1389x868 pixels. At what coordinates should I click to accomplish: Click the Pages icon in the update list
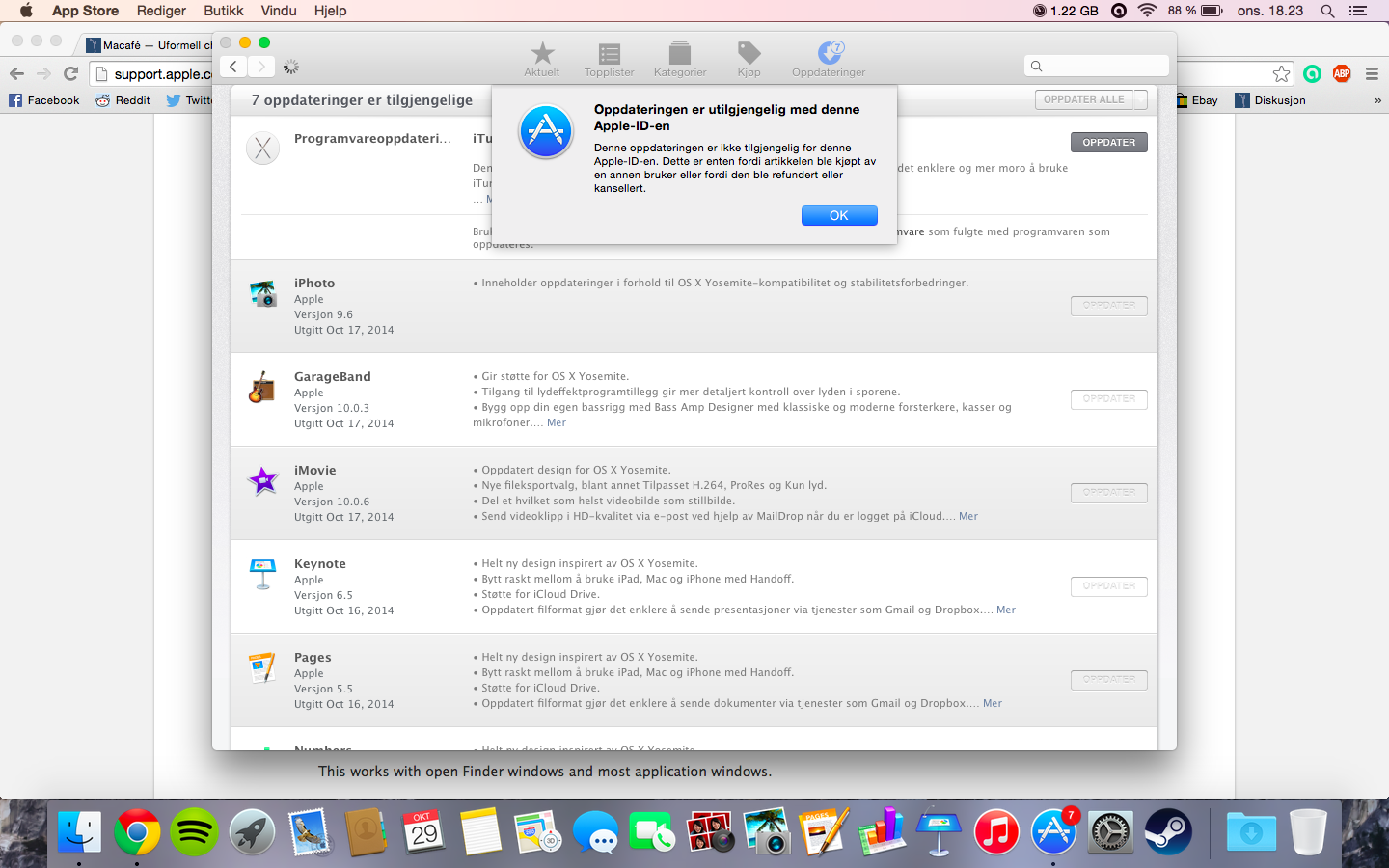point(263,667)
